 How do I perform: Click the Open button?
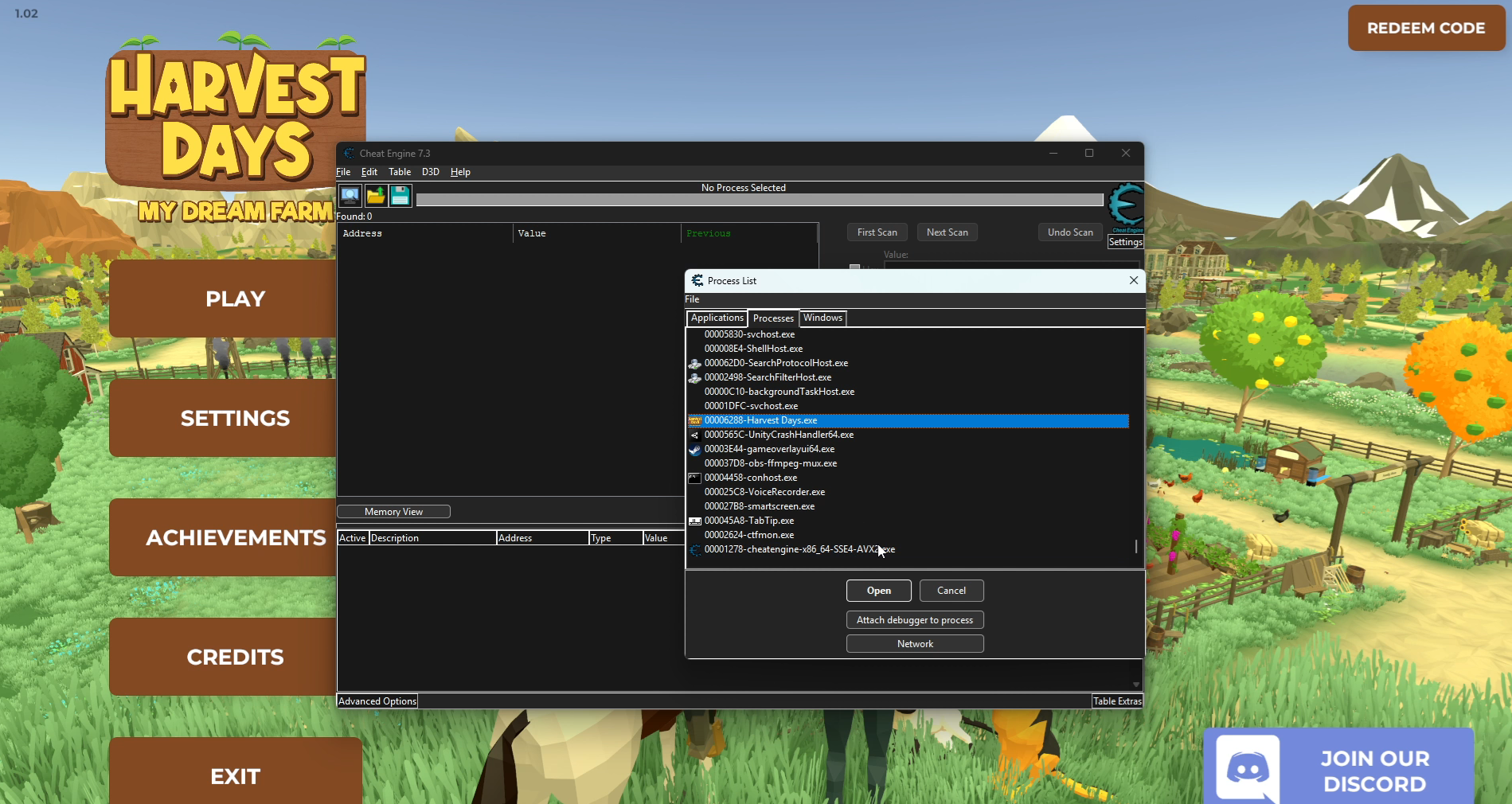(x=879, y=591)
